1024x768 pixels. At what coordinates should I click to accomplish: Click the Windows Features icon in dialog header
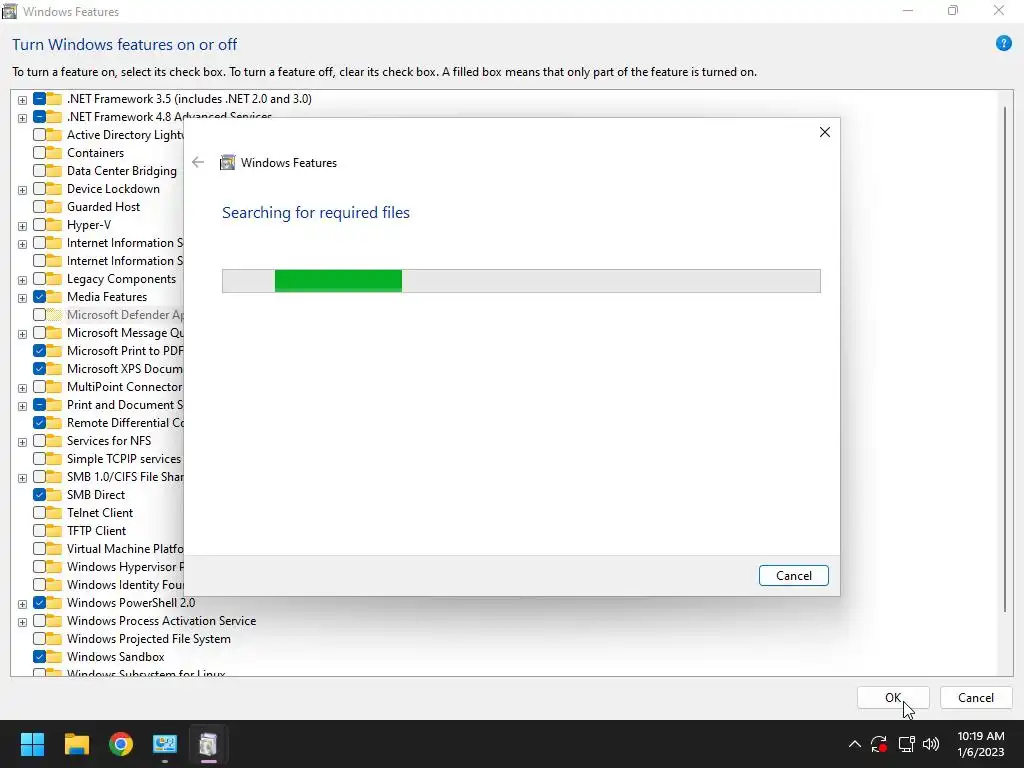227,163
